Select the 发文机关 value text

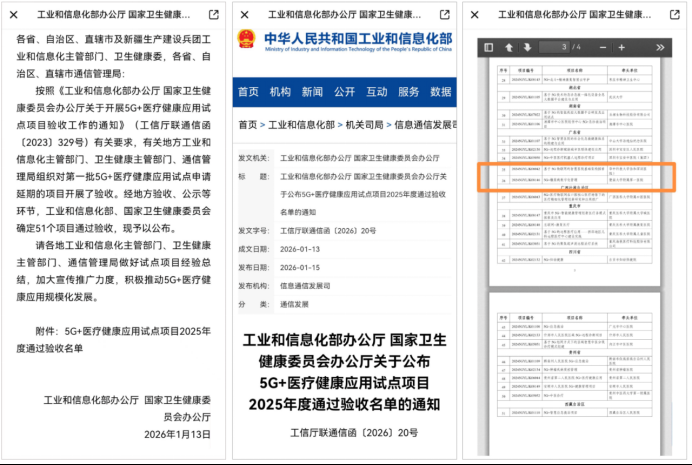pos(360,158)
